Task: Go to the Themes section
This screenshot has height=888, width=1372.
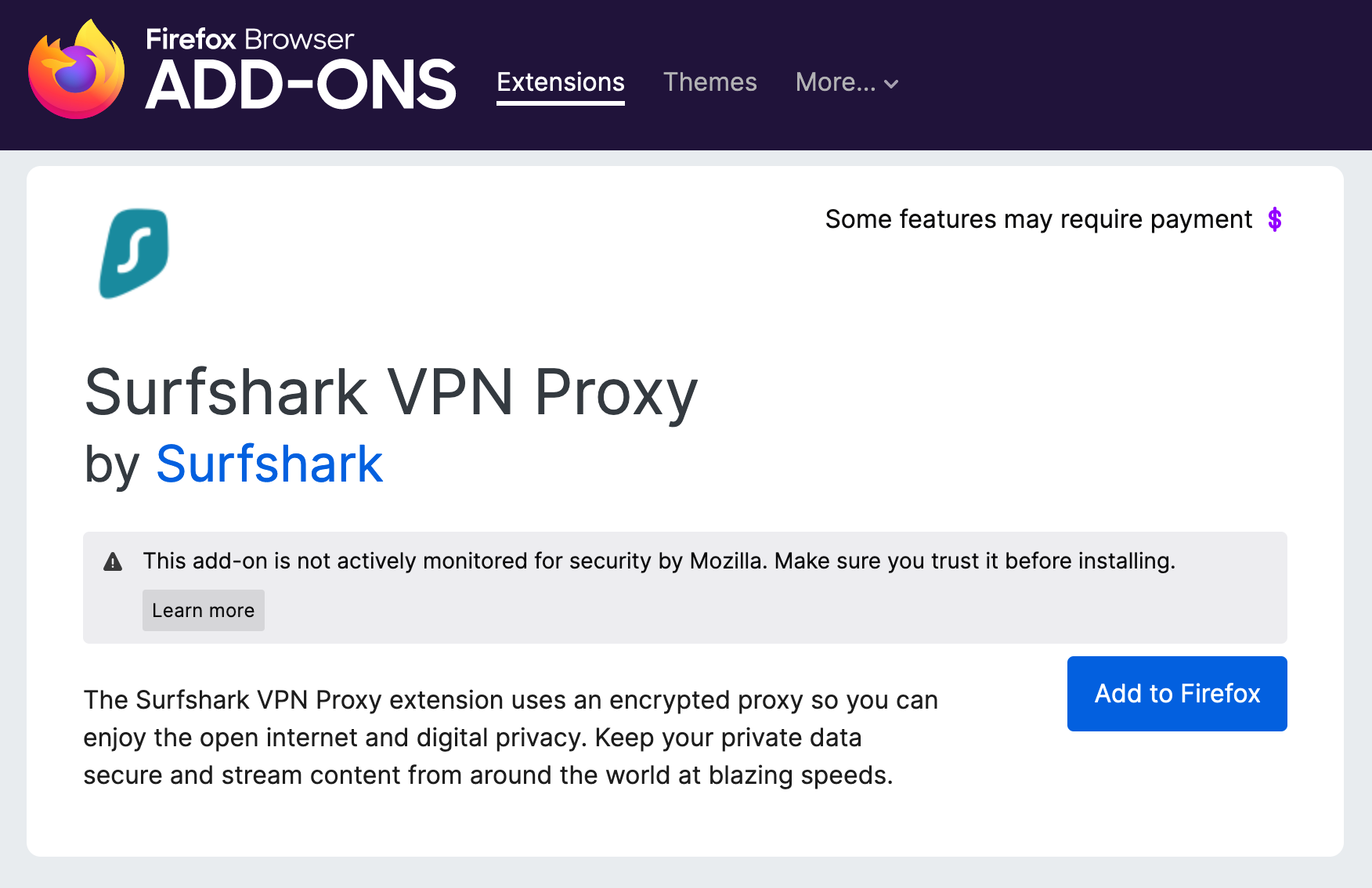Action: click(709, 82)
